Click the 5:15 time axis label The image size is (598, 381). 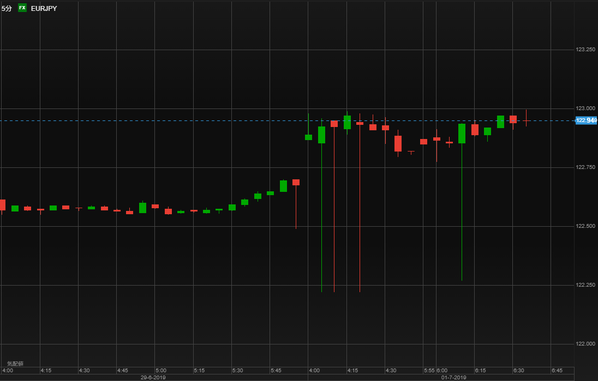tap(199, 371)
